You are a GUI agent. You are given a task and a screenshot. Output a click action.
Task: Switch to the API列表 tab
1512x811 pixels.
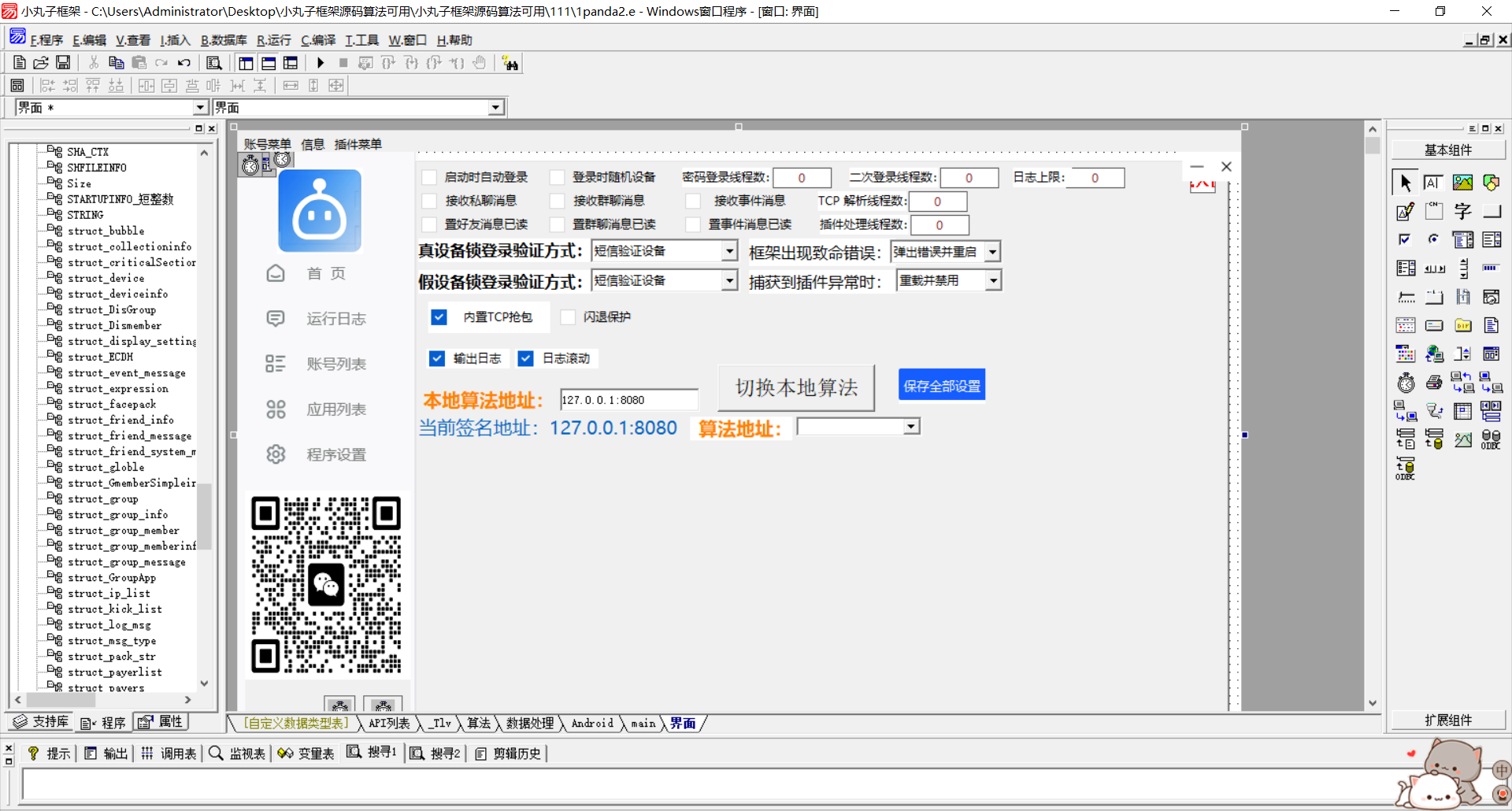click(x=388, y=724)
